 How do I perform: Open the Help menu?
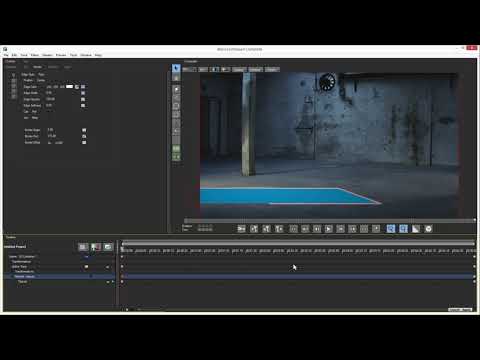coord(98,55)
